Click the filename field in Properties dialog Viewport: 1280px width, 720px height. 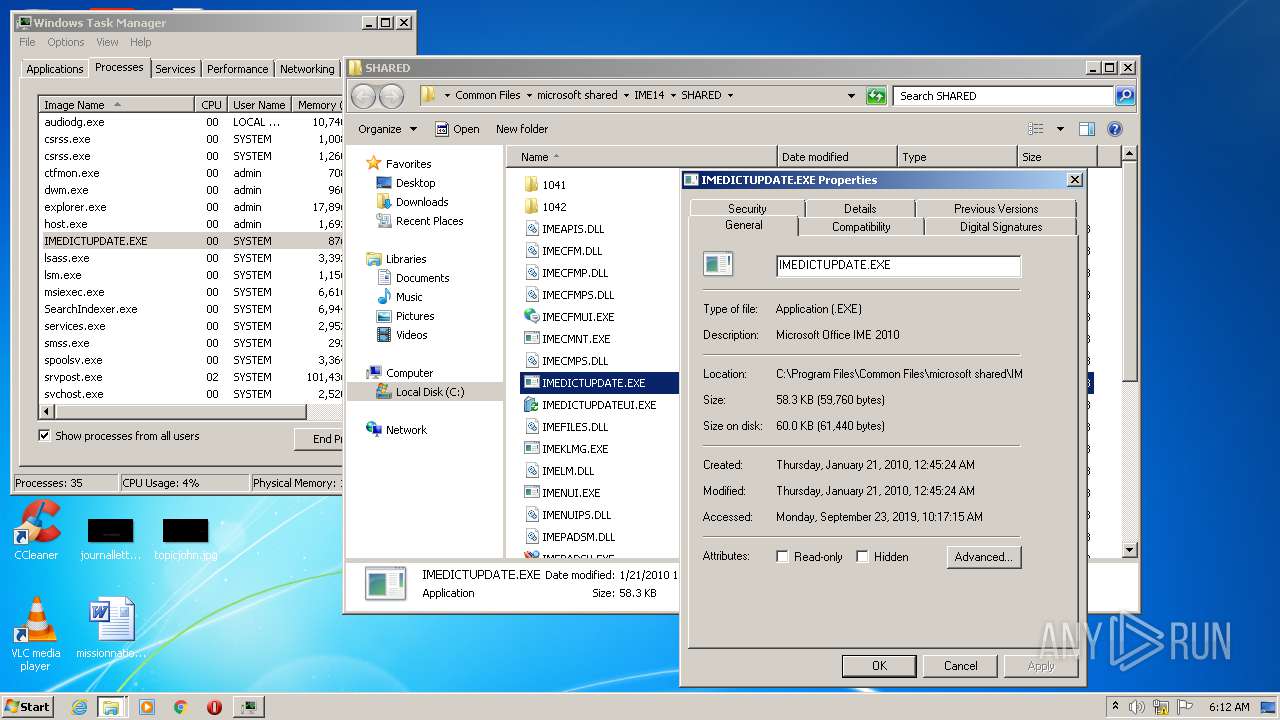point(898,265)
